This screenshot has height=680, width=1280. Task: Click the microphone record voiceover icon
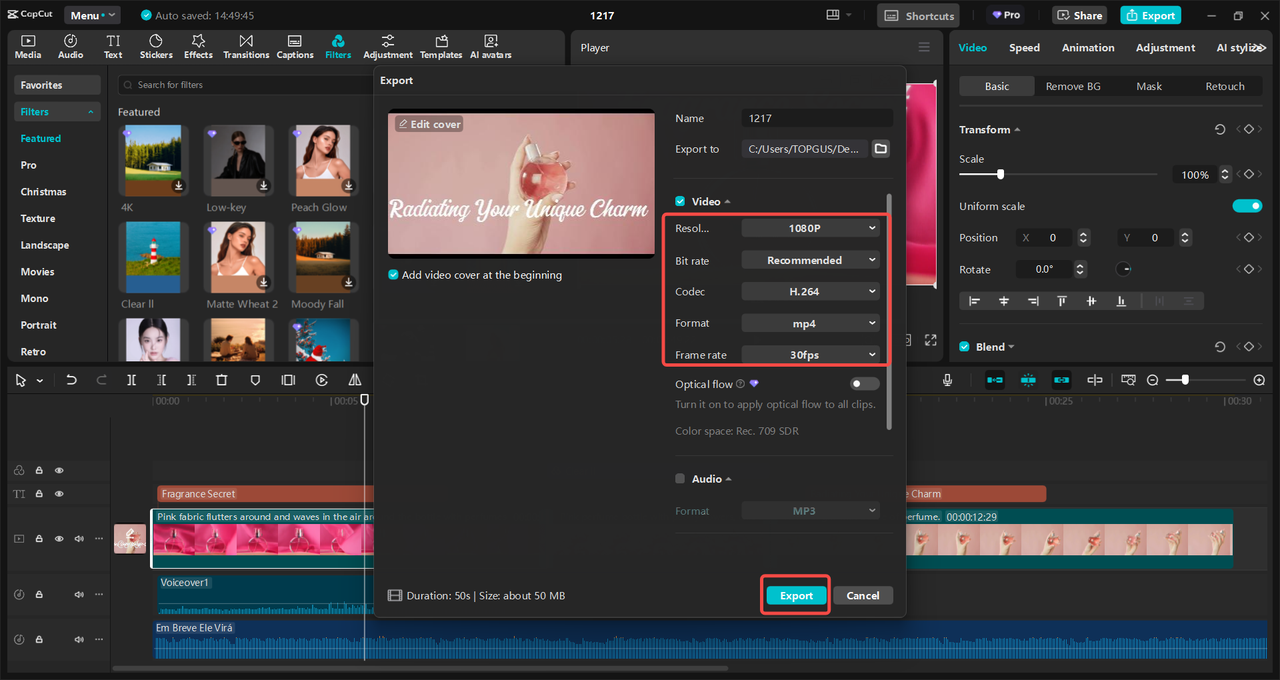(x=947, y=380)
